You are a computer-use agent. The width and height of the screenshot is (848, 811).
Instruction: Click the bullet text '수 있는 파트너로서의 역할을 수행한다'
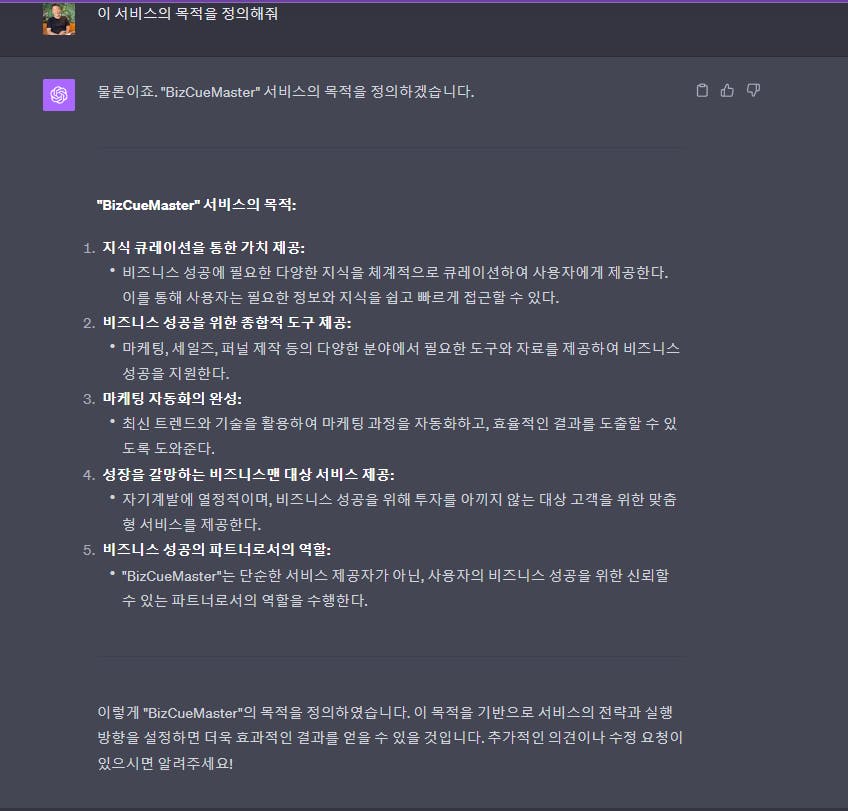[x=244, y=600]
